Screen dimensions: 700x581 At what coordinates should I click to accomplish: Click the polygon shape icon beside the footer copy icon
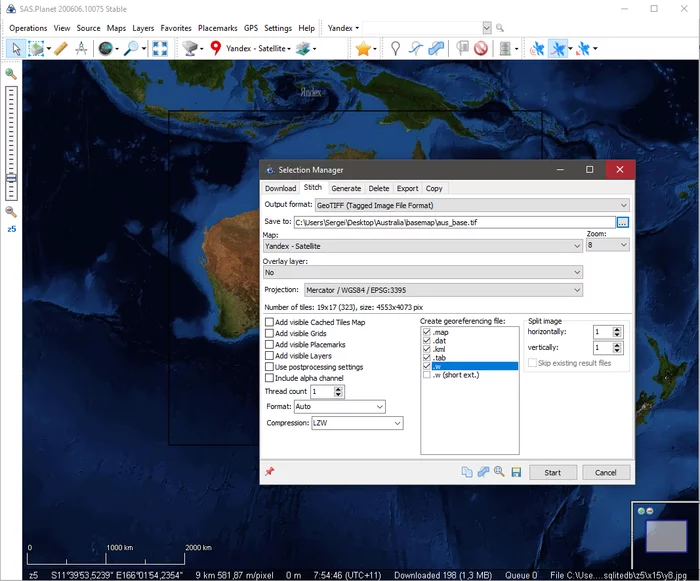483,472
